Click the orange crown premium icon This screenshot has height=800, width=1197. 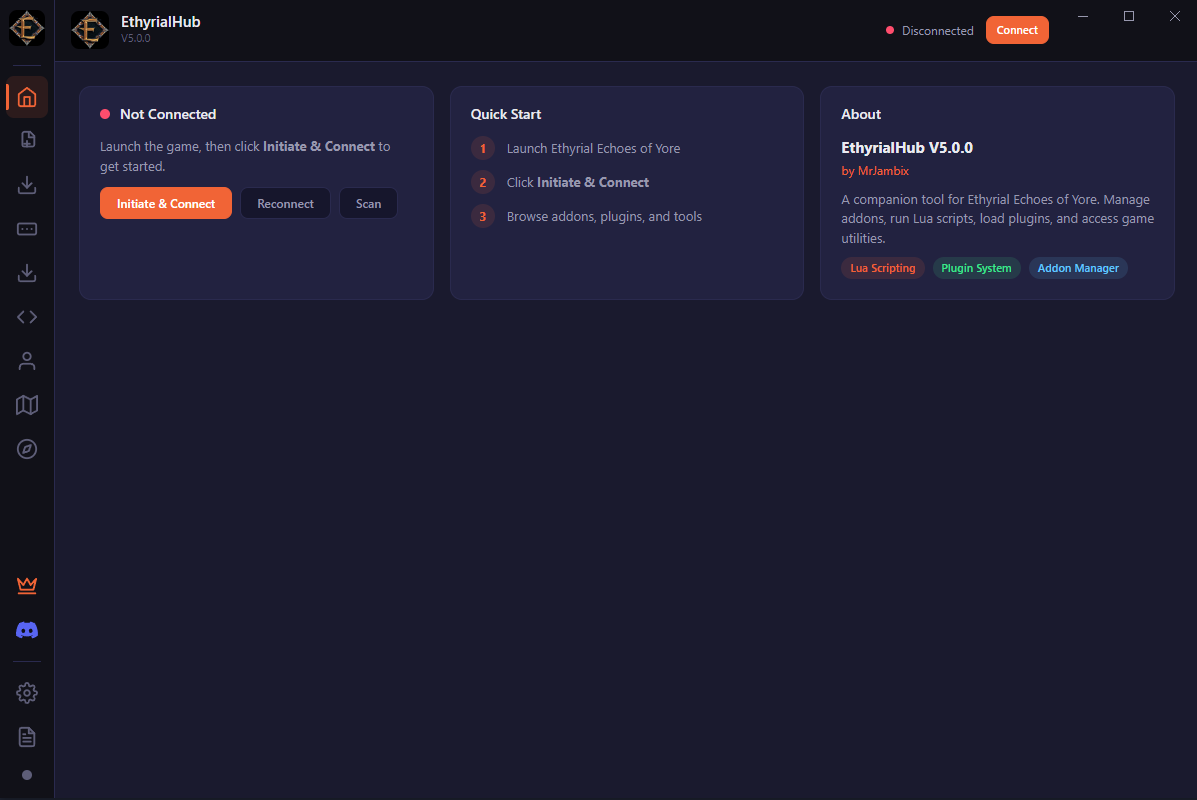27,585
